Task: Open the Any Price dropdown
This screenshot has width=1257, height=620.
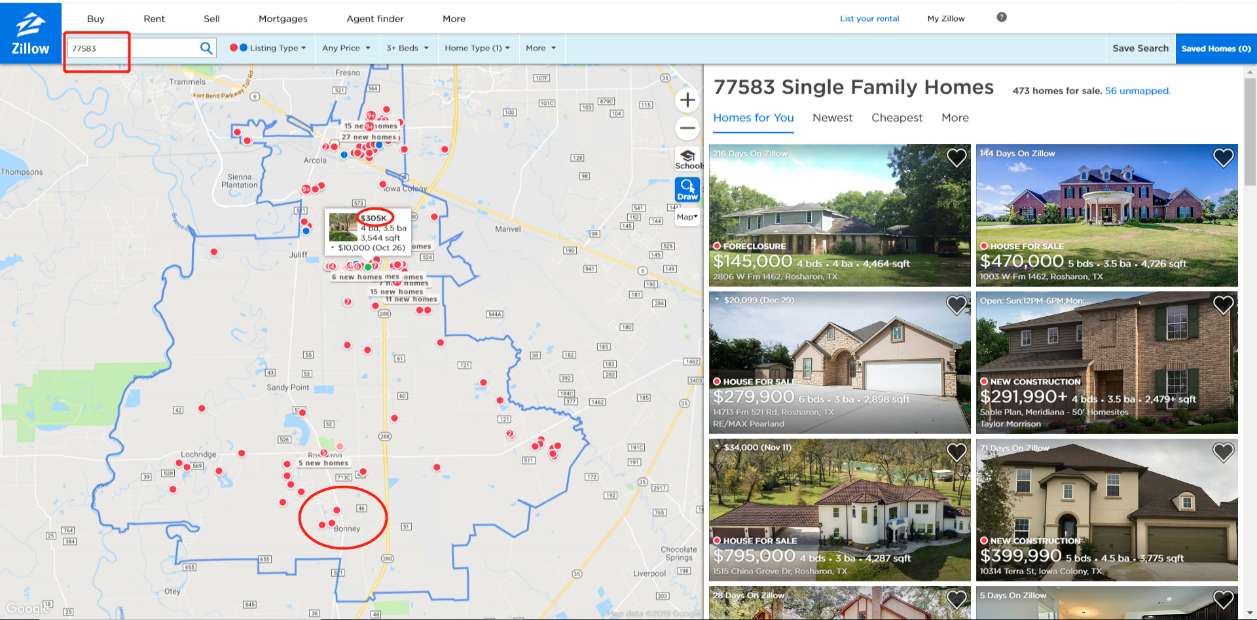Action: click(346, 48)
